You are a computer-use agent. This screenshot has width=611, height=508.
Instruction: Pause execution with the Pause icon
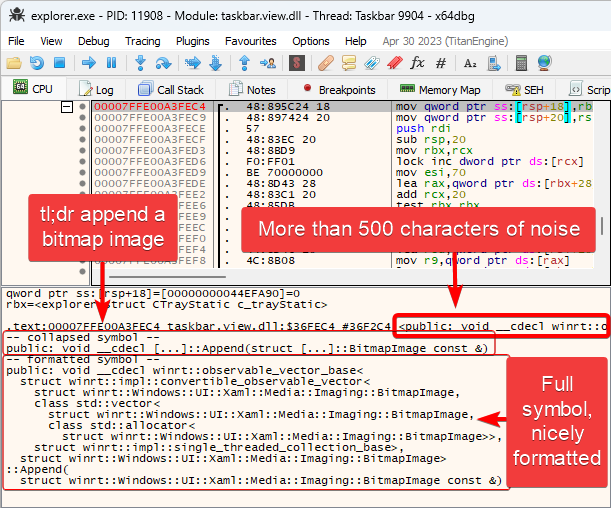click(x=111, y=63)
